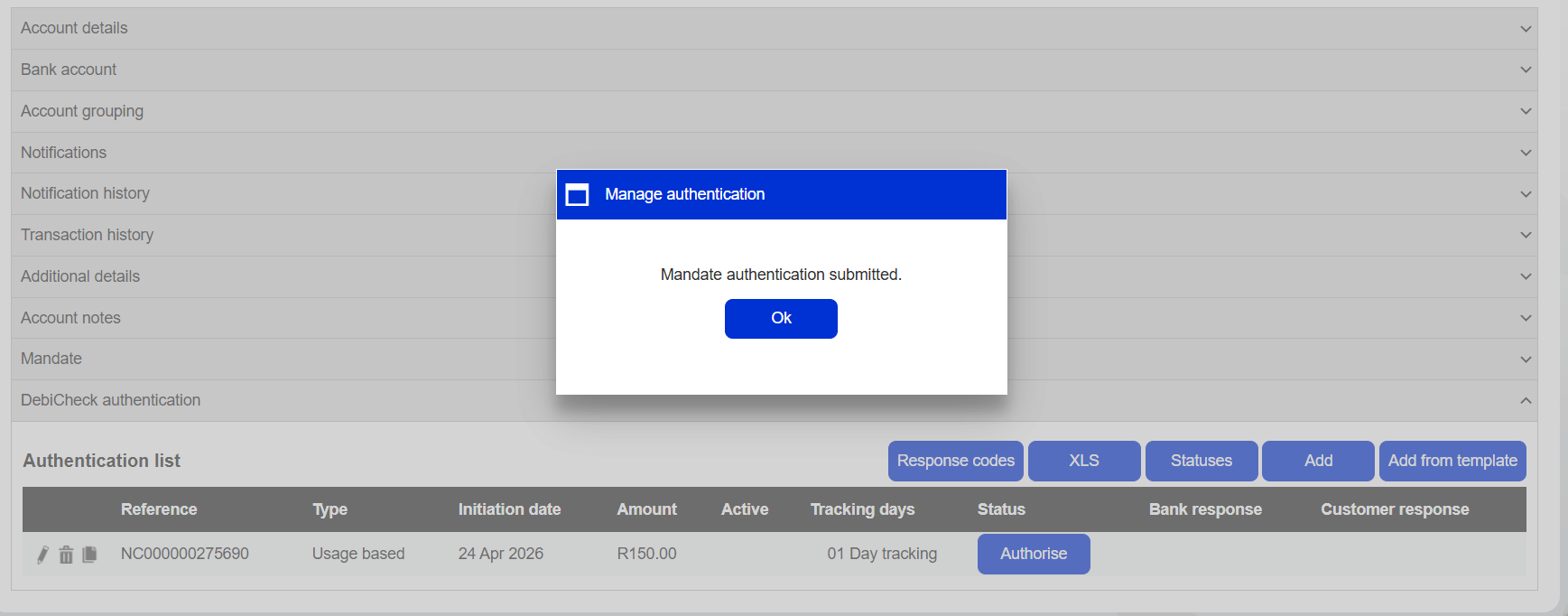Click the Reference column header
Screen dimensions: 1568x616
(159, 509)
